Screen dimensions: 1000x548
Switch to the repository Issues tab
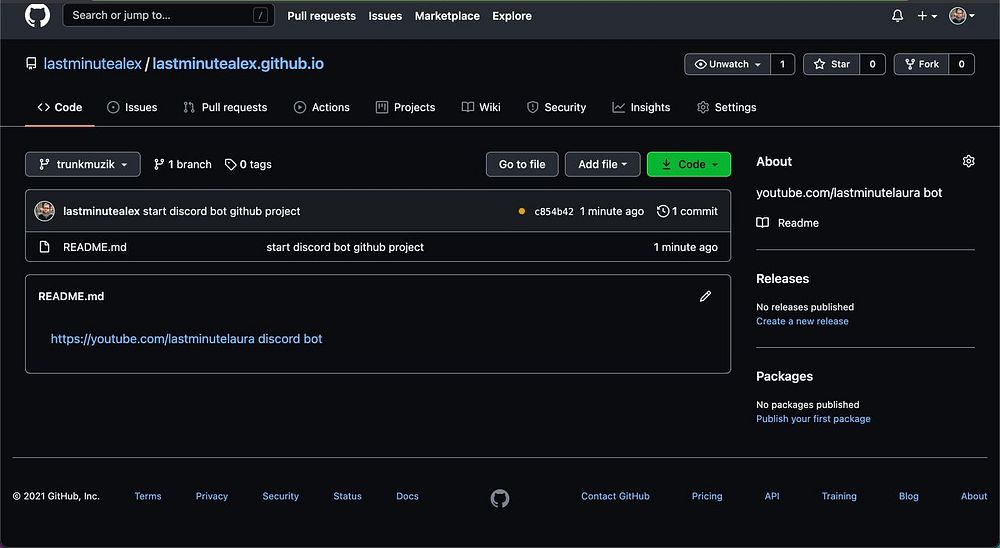[x=132, y=107]
